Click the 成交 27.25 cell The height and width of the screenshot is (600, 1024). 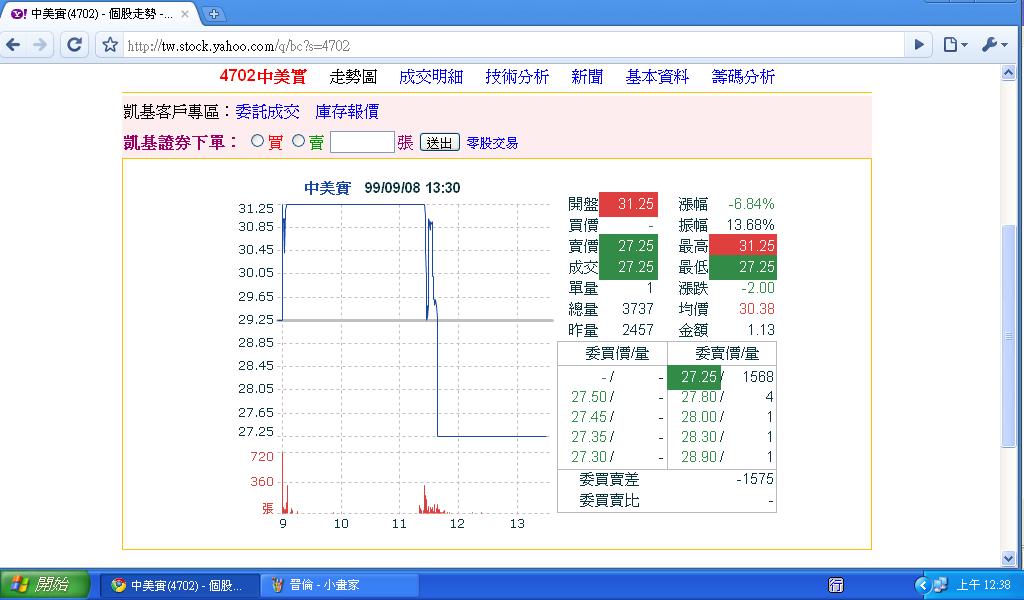628,267
